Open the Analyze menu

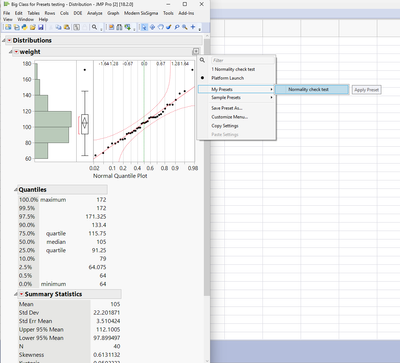[x=95, y=13]
